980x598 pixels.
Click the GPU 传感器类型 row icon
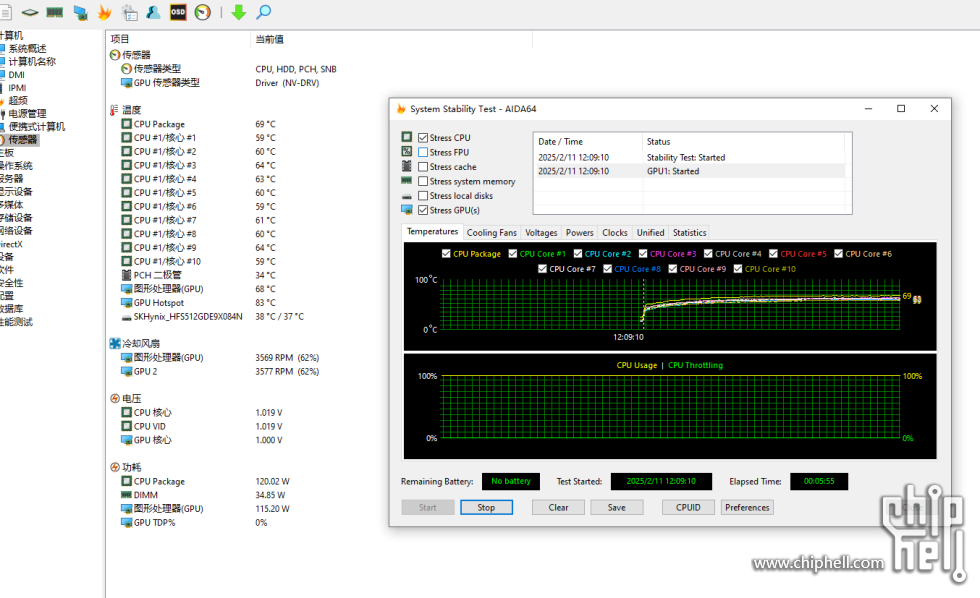coord(126,82)
